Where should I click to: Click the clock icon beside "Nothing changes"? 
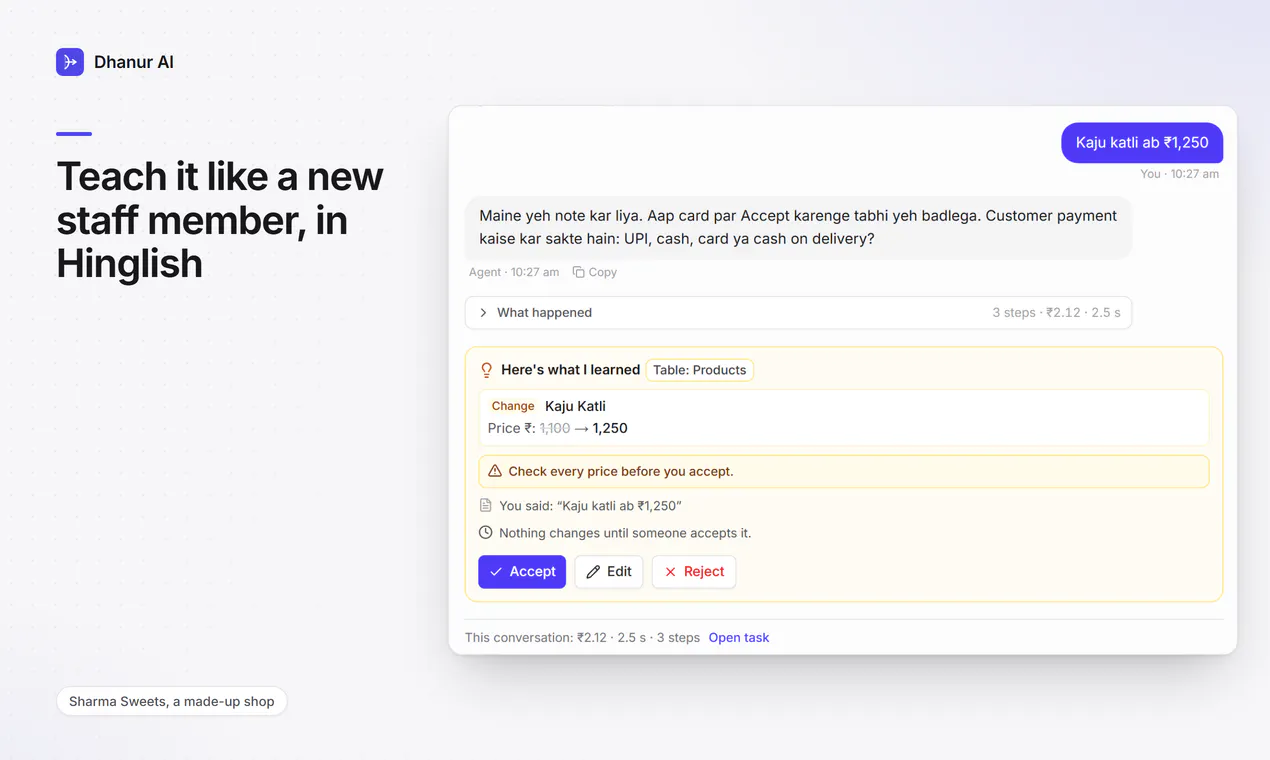point(486,533)
